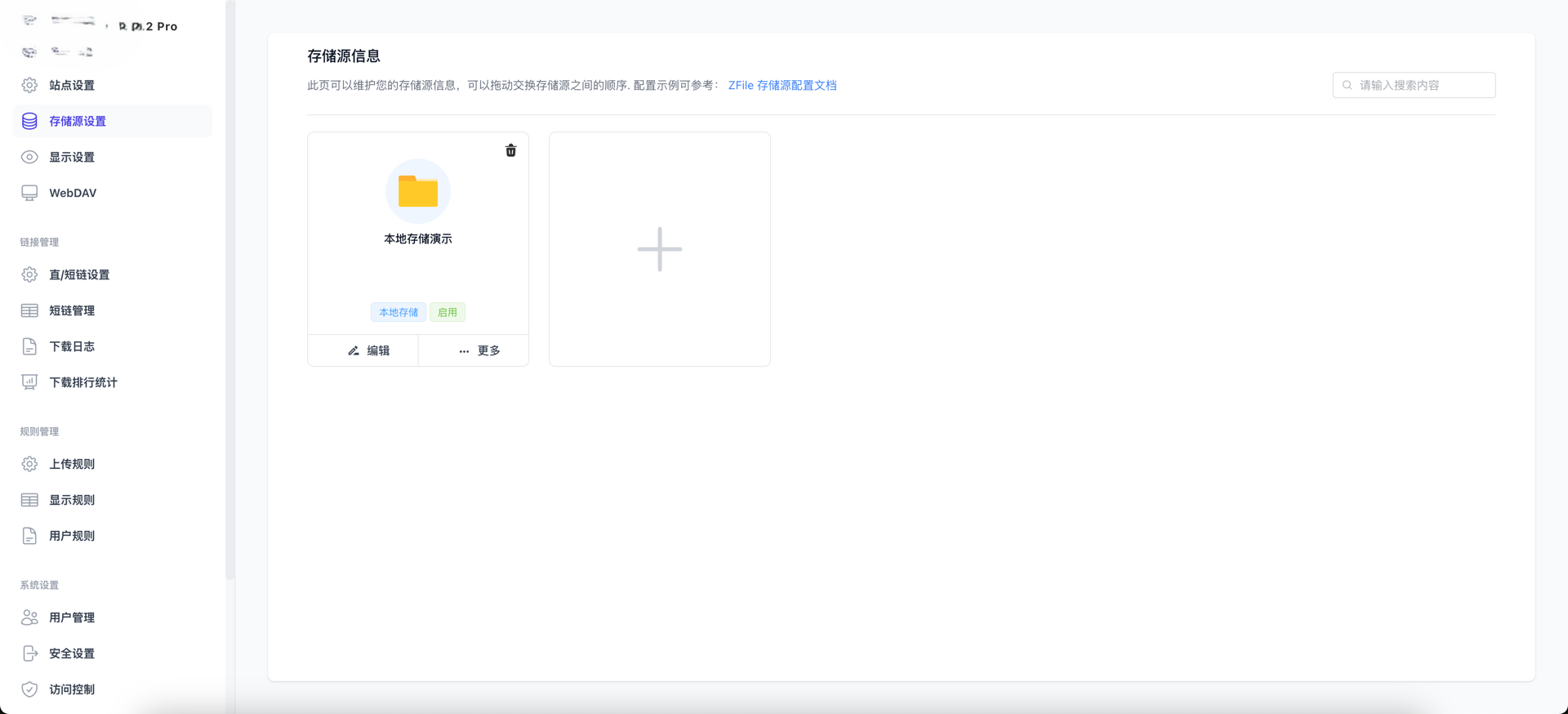Image resolution: width=1568 pixels, height=714 pixels.
Task: Open 下载日志 page
Action: 113,346
